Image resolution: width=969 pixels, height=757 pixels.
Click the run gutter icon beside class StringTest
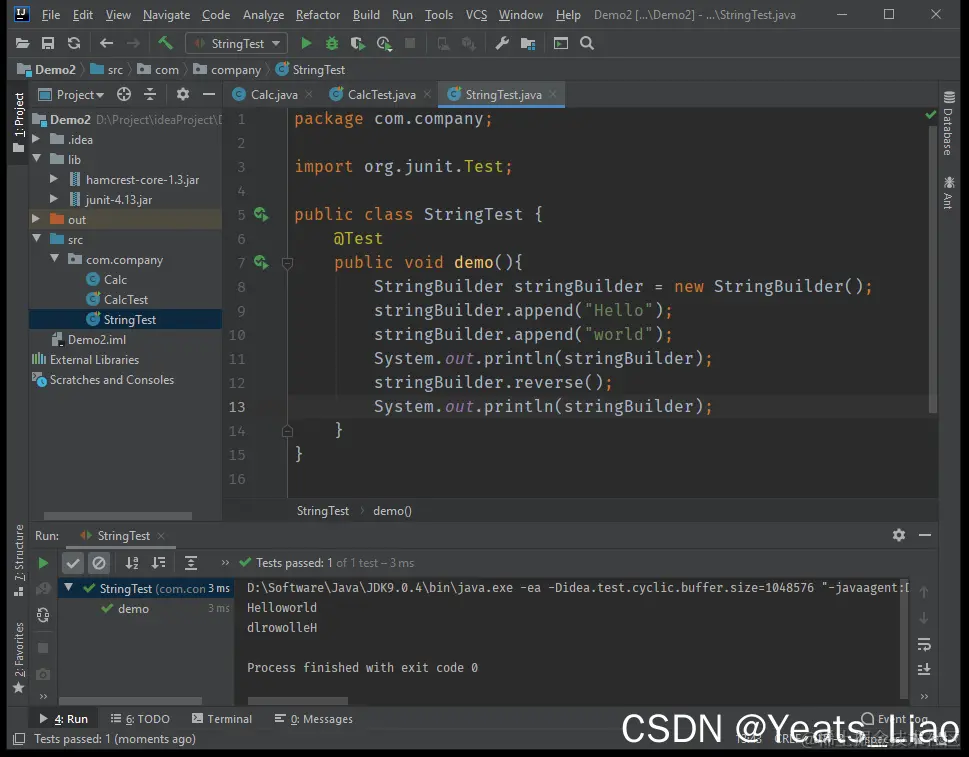[x=261, y=214]
